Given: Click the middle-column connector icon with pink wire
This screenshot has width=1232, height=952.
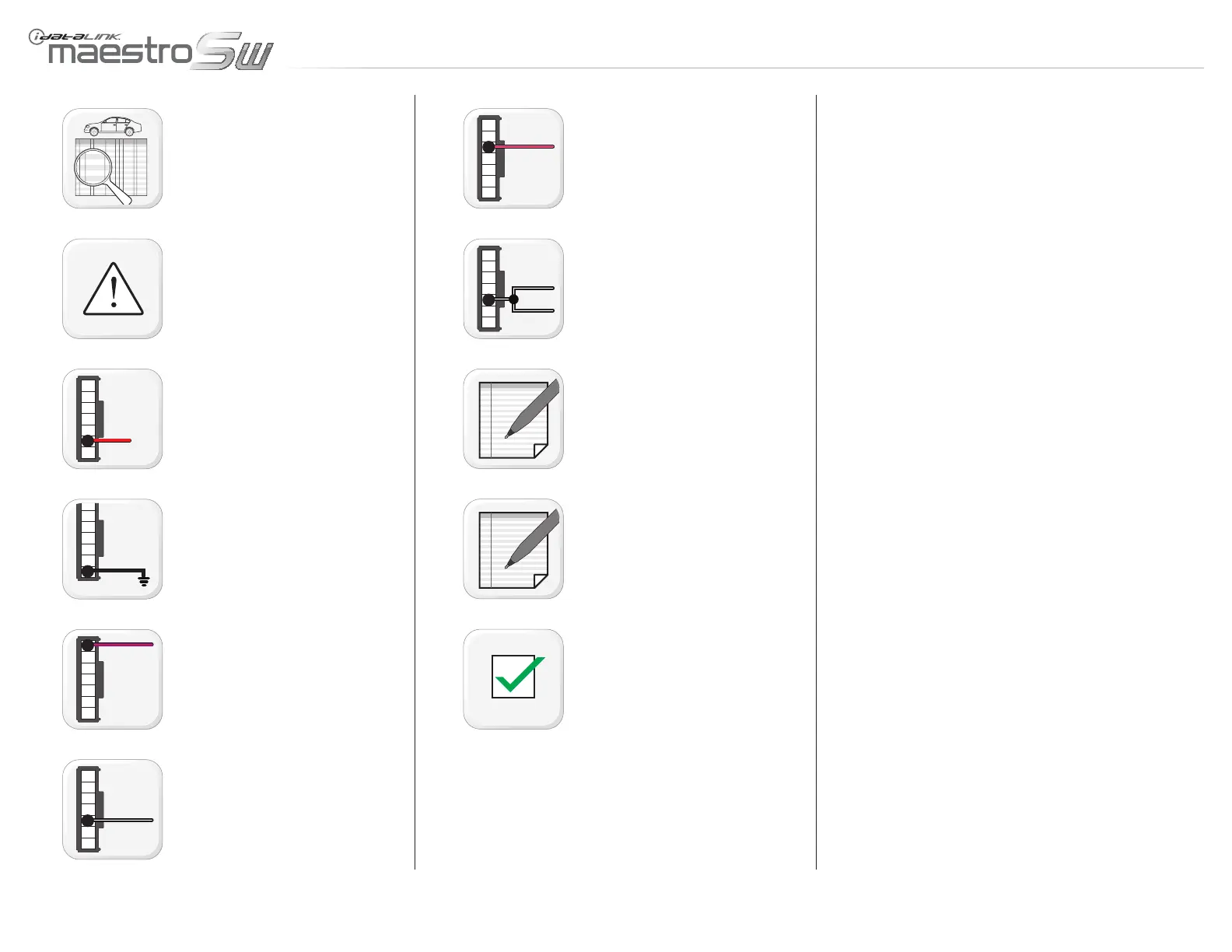Looking at the screenshot, I should point(513,159).
